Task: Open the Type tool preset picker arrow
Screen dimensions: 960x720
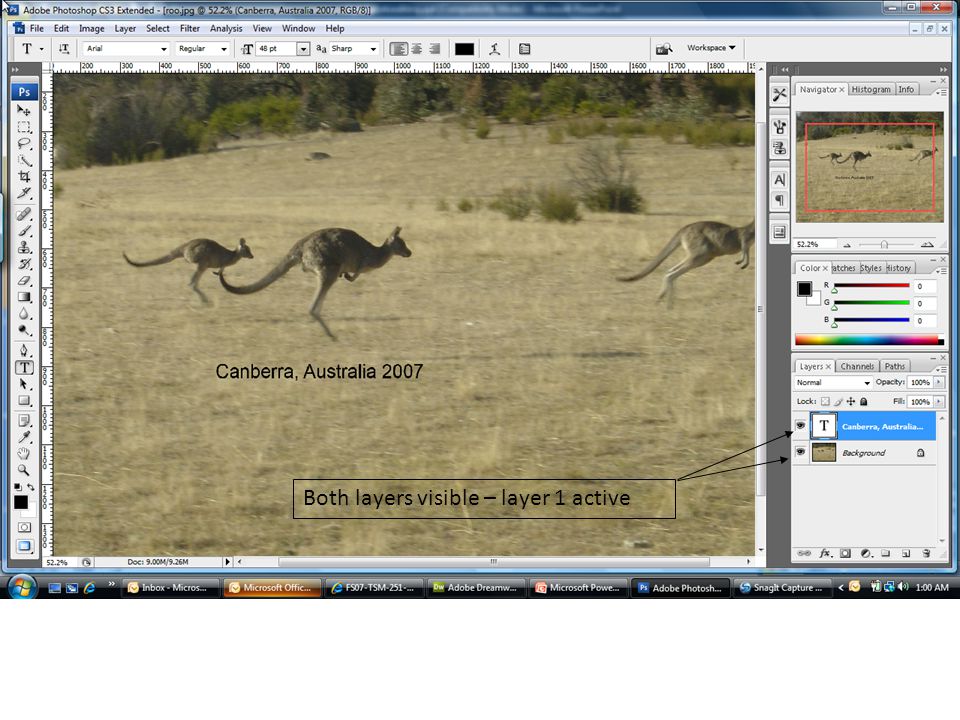Action: [x=42, y=49]
